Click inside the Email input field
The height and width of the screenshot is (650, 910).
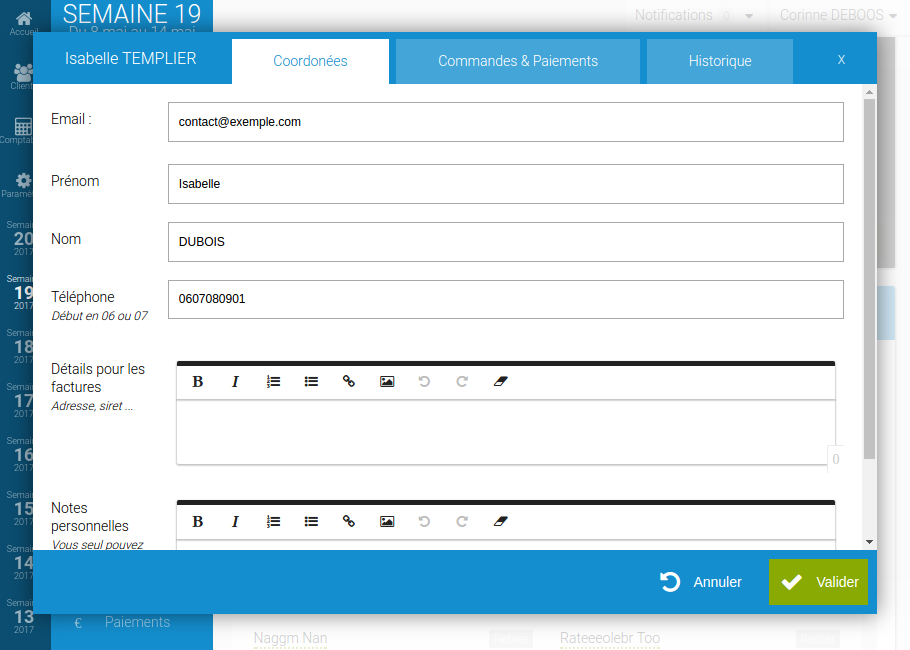(505, 122)
